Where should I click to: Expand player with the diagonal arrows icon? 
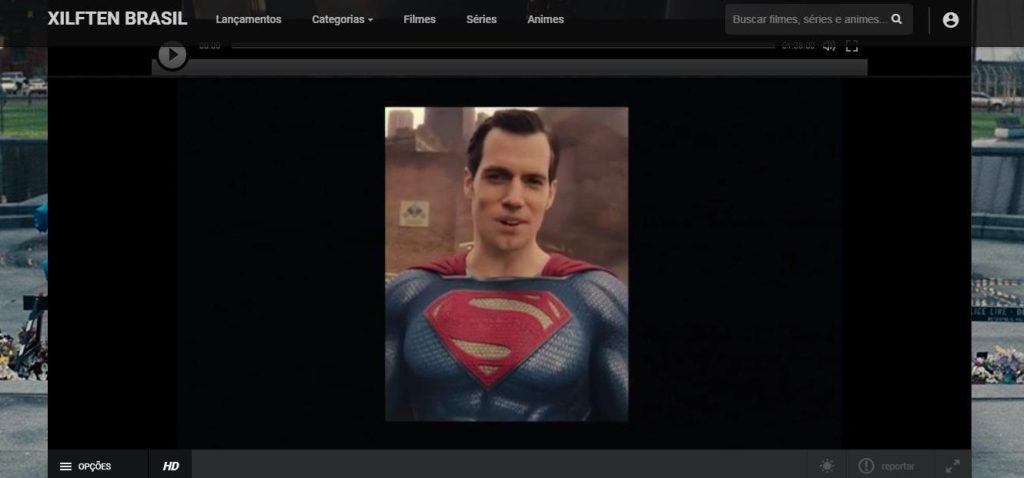pyautogui.click(x=953, y=466)
